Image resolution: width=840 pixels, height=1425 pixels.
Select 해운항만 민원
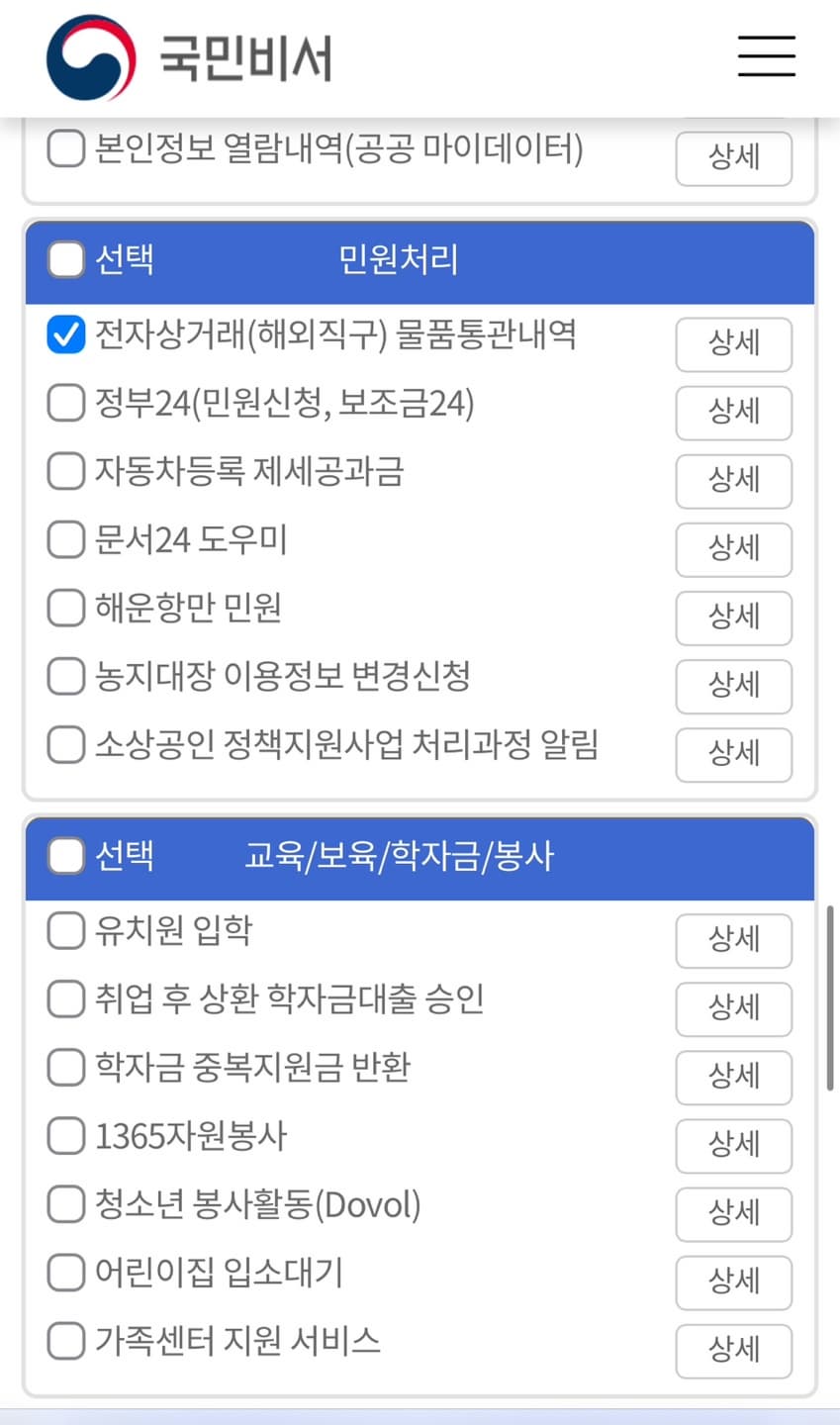65,608
